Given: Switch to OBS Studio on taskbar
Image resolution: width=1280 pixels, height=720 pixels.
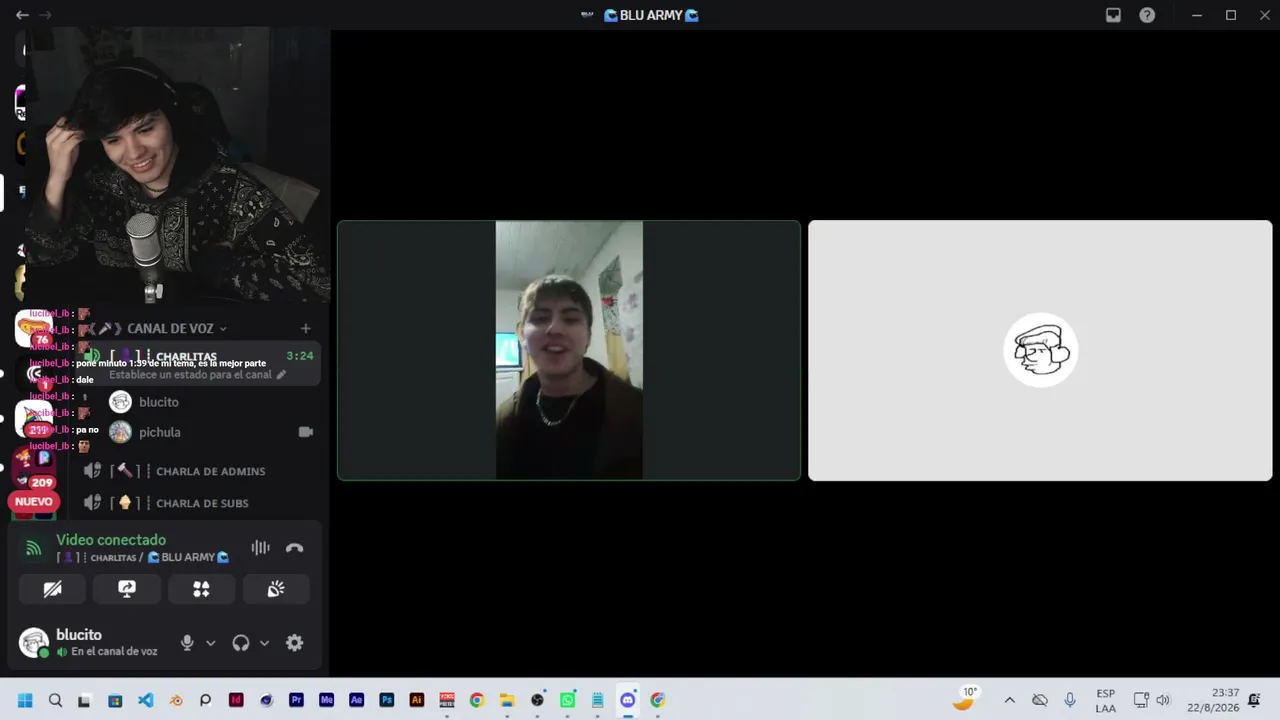Looking at the screenshot, I should coord(537,700).
